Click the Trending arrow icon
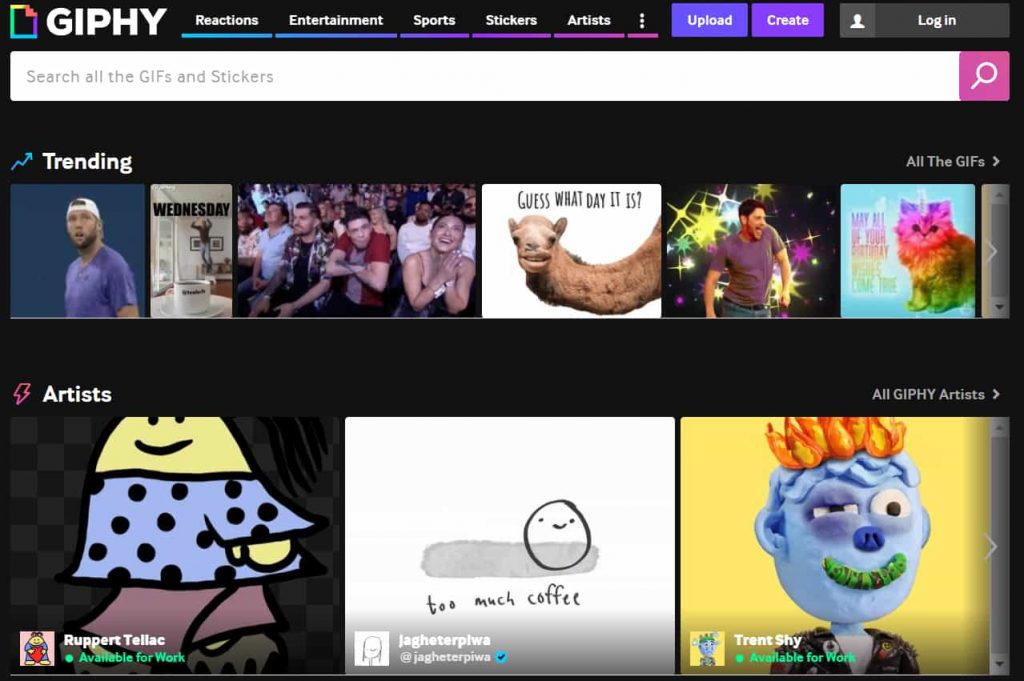The height and width of the screenshot is (681, 1024). point(22,161)
